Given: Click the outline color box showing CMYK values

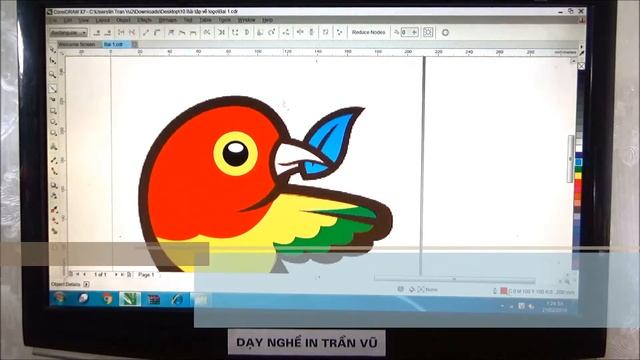Looking at the screenshot, I should 504,291.
